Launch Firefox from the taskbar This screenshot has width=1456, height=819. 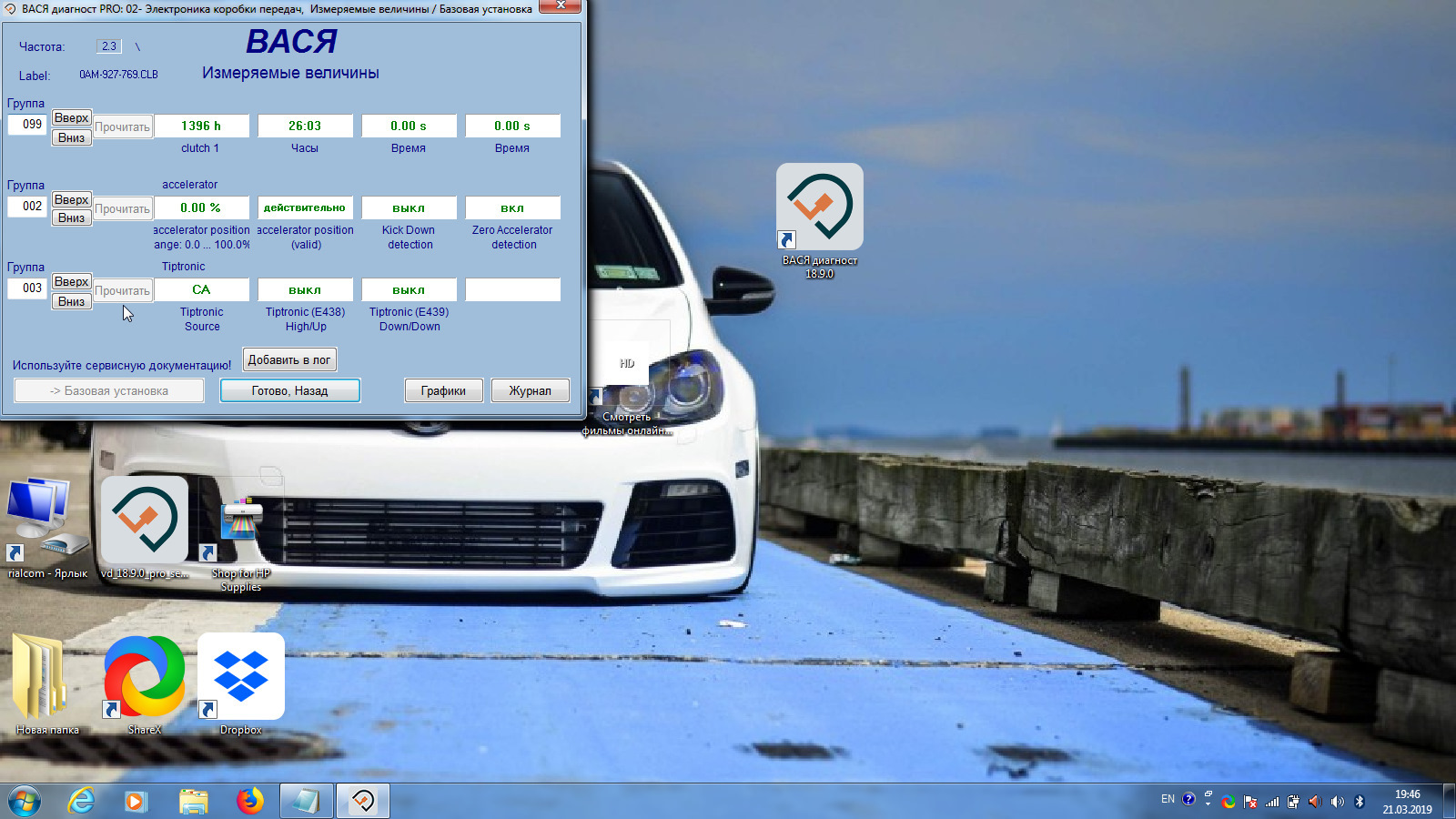click(249, 801)
